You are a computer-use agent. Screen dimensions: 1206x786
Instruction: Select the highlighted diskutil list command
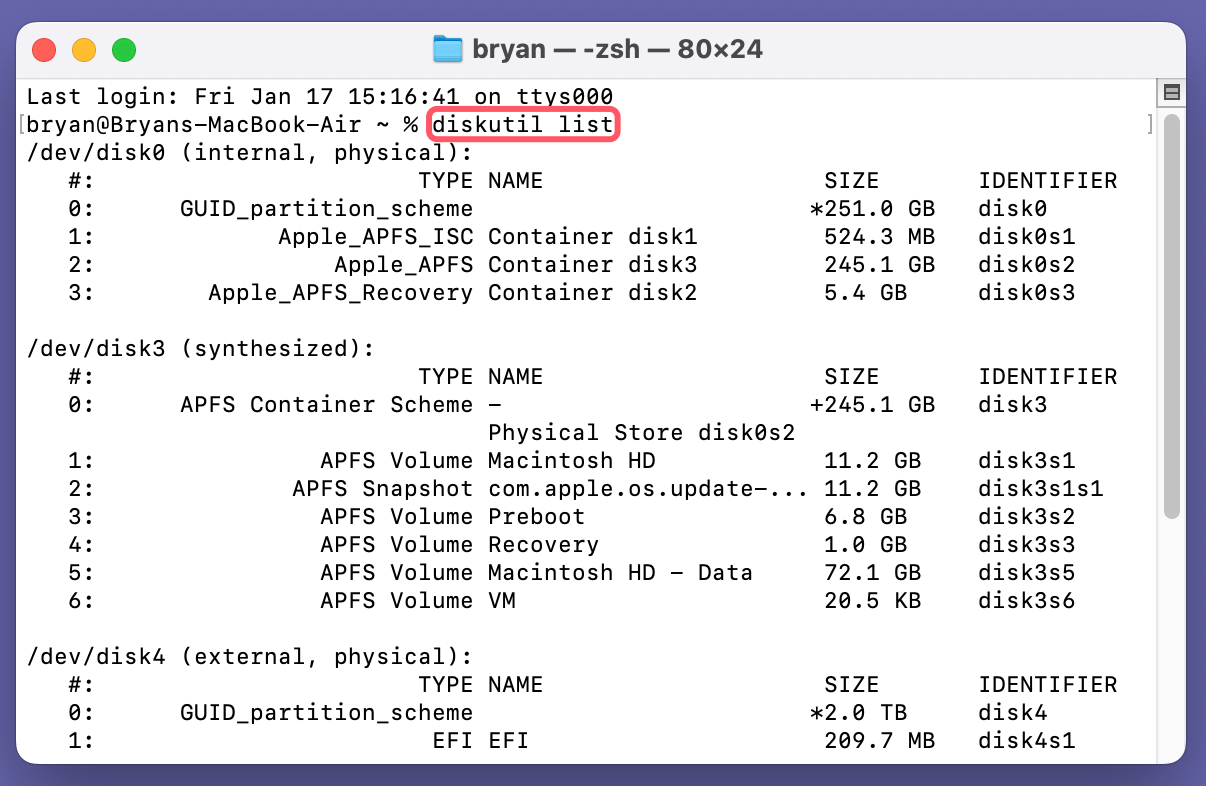point(523,124)
